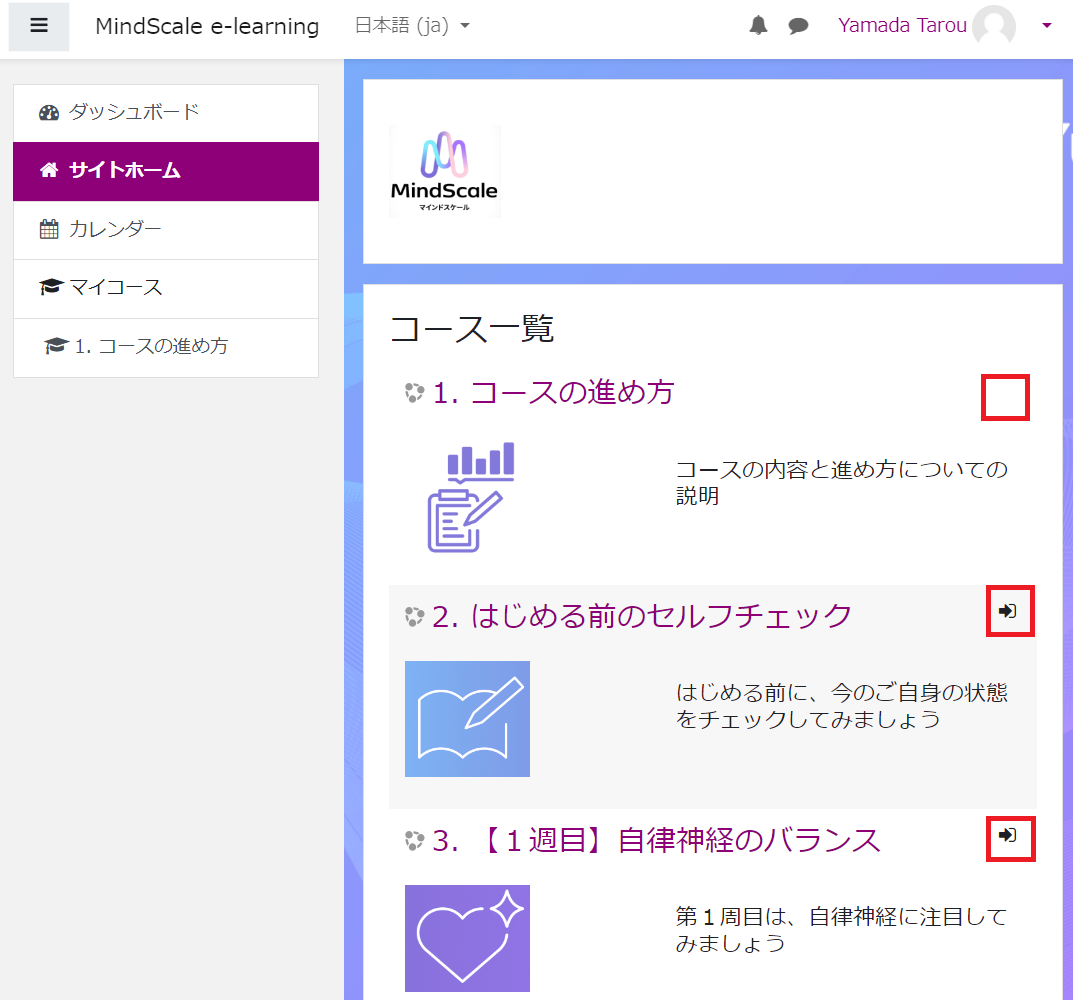Expand the user menu dropdown arrow
Screen dimensions: 1073x1000
click(x=1046, y=26)
